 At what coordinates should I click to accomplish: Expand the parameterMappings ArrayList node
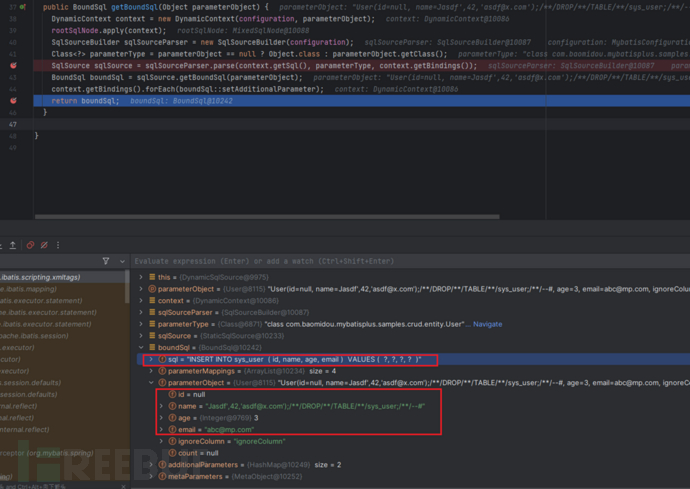click(151, 370)
